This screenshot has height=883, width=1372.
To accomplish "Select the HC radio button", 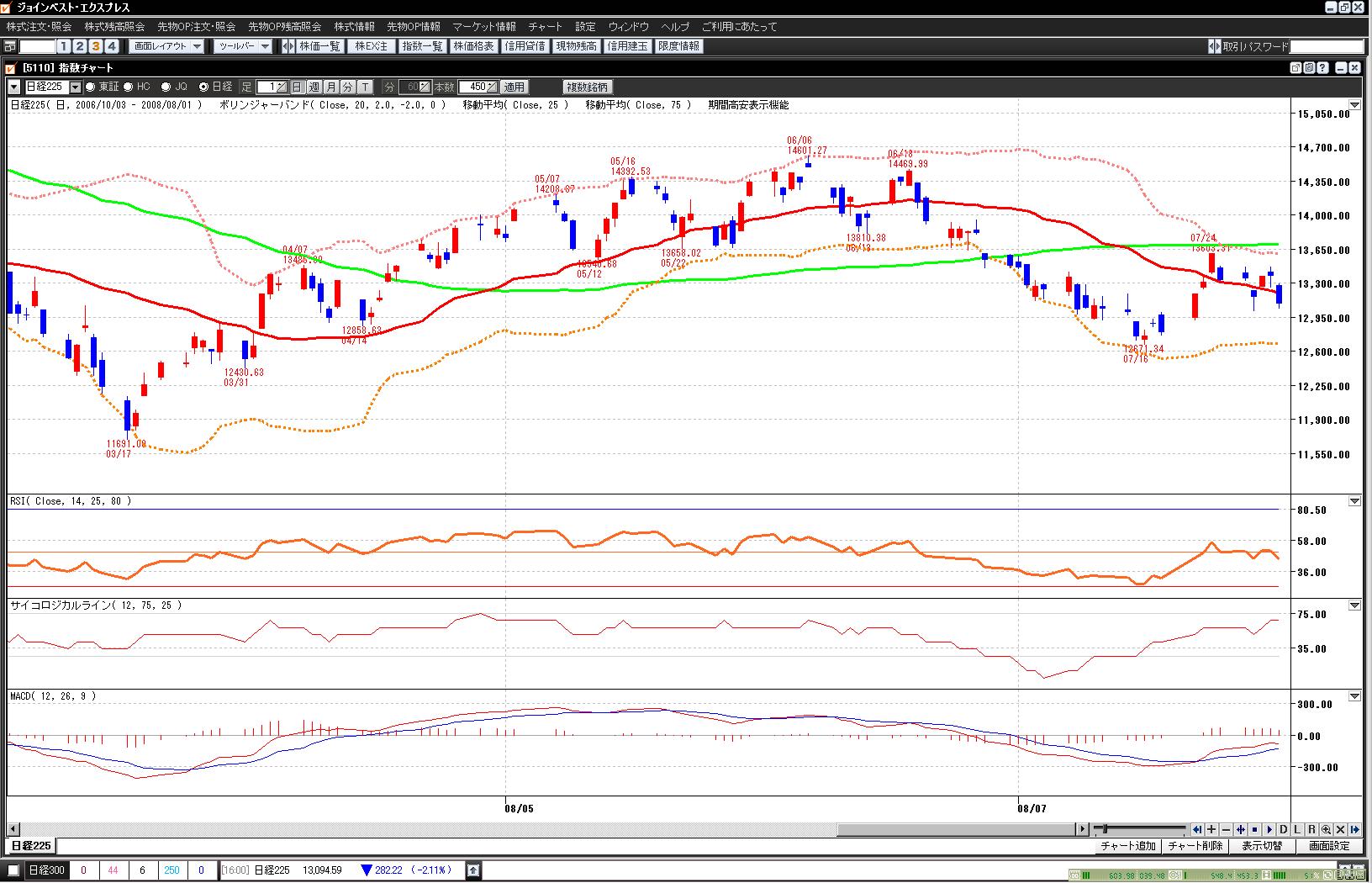I will coord(129,87).
